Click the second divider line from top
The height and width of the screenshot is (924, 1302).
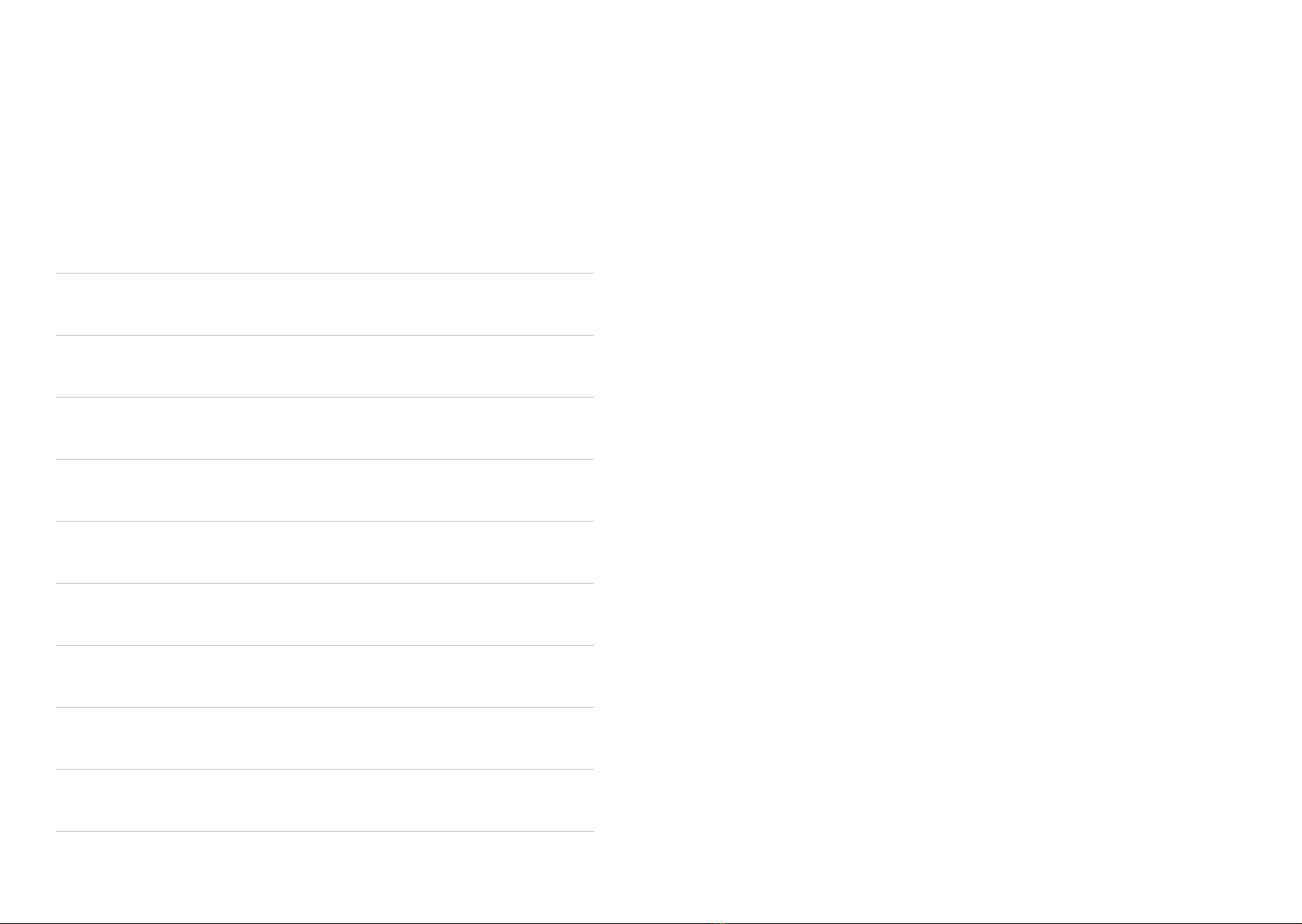[x=324, y=335]
